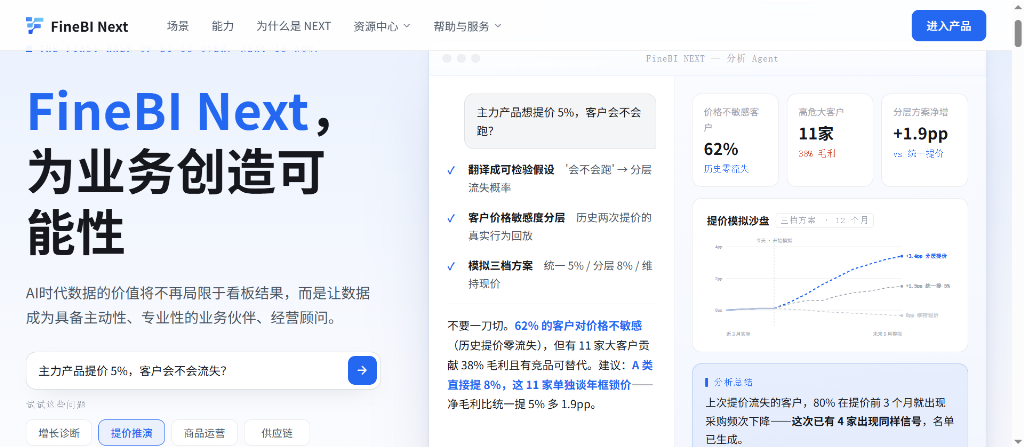Click the 试试这些问题 caption
Viewport: 1024px width, 447px height.
tap(56, 405)
